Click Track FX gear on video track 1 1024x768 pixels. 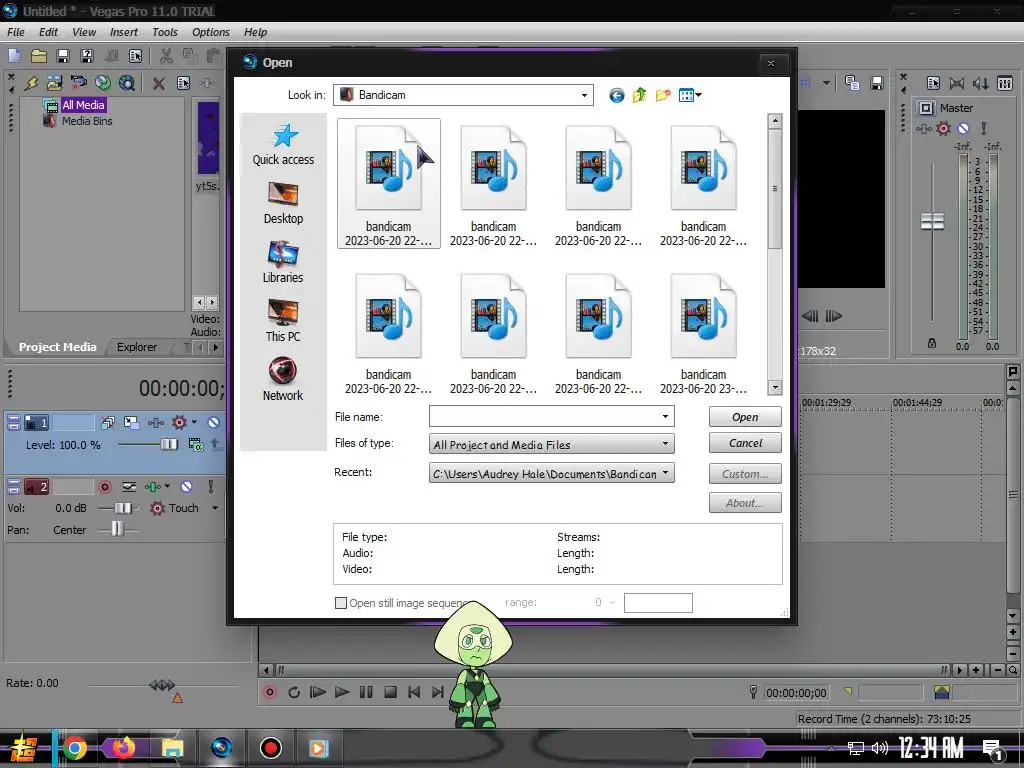[x=179, y=423]
